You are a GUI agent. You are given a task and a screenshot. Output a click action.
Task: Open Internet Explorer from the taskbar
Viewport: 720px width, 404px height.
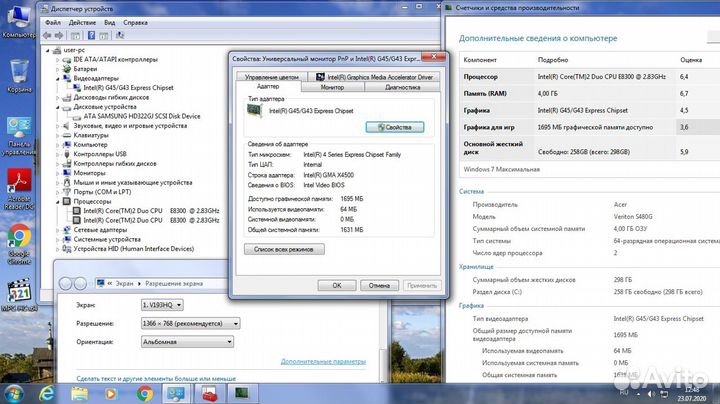tap(47, 394)
